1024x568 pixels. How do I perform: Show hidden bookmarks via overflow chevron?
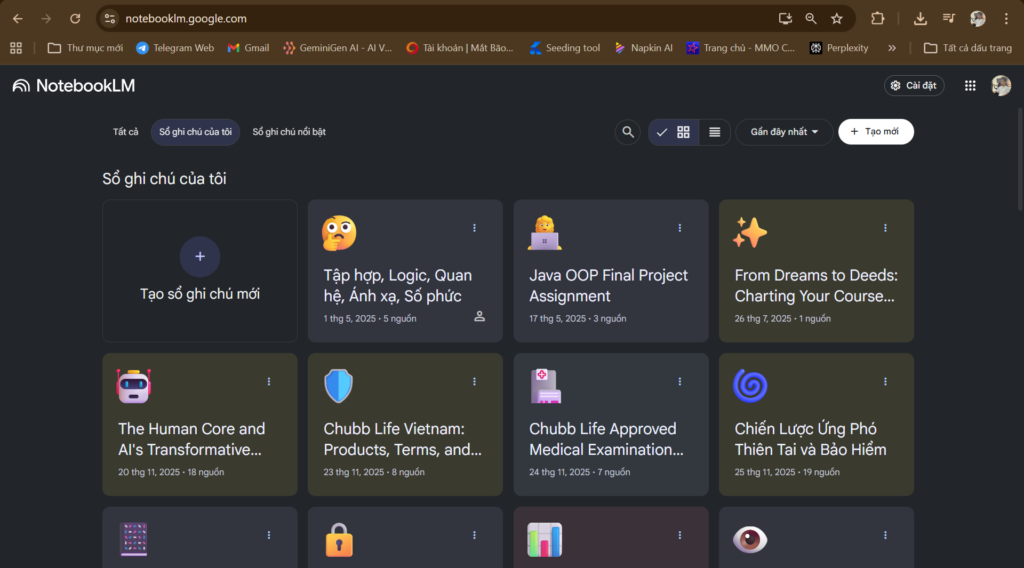point(892,48)
